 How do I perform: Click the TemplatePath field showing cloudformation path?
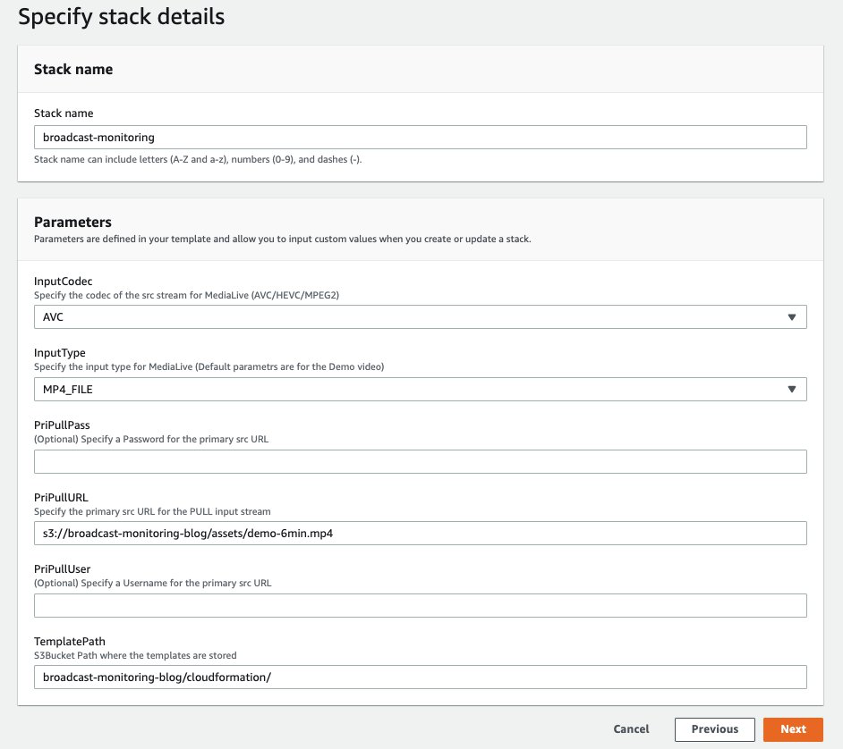420,676
